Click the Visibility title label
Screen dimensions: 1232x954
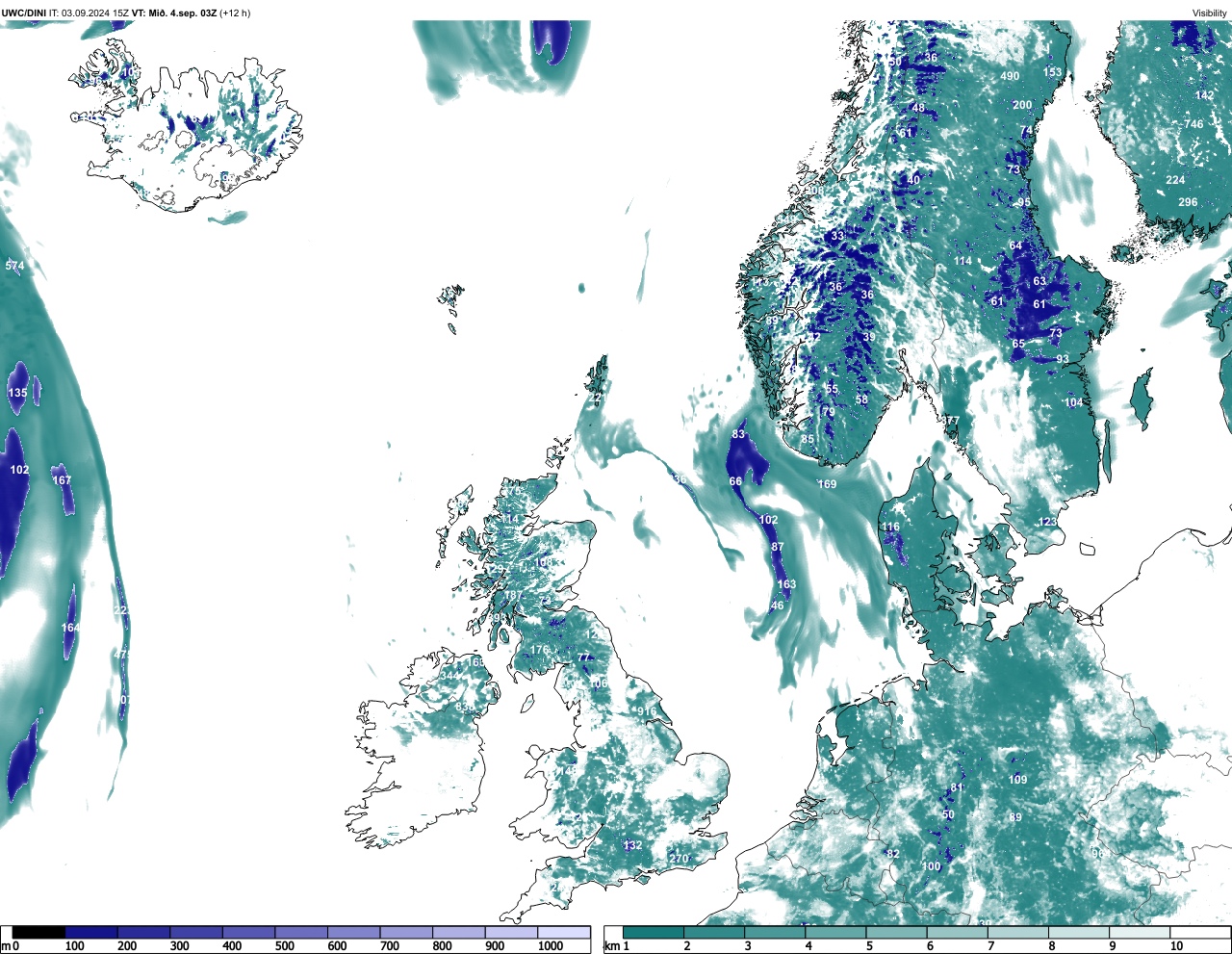pos(1210,13)
